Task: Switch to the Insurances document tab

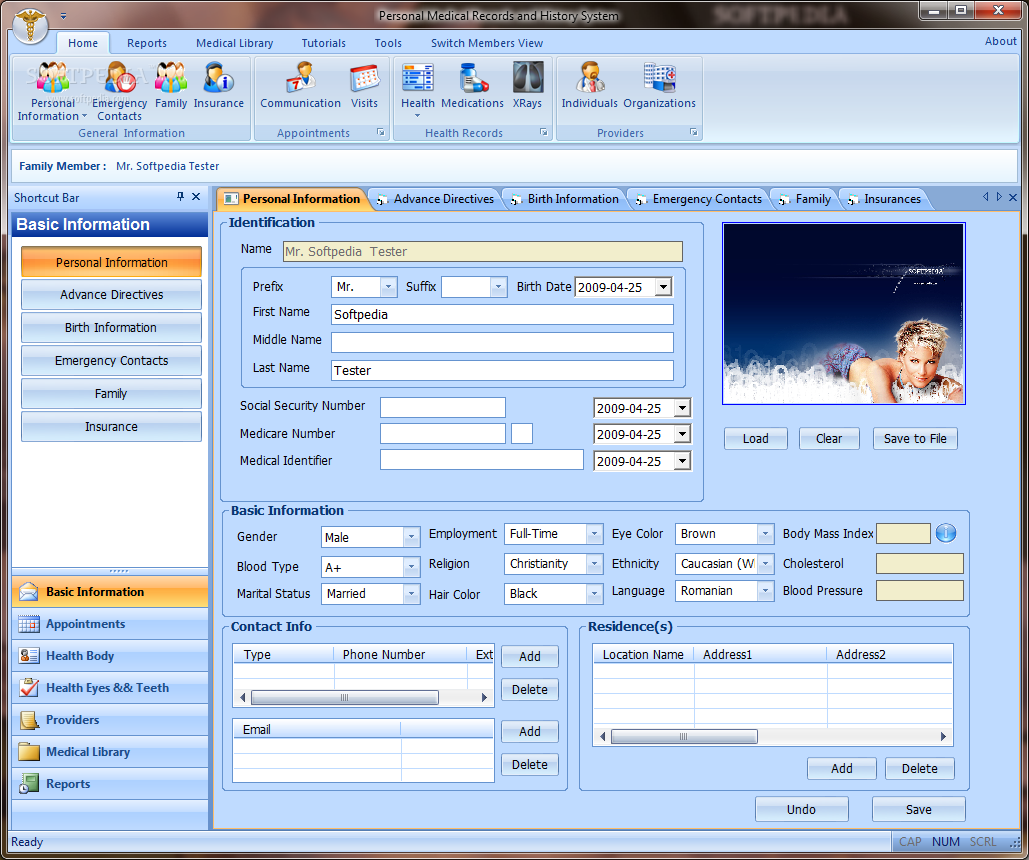Action: pyautogui.click(x=885, y=199)
